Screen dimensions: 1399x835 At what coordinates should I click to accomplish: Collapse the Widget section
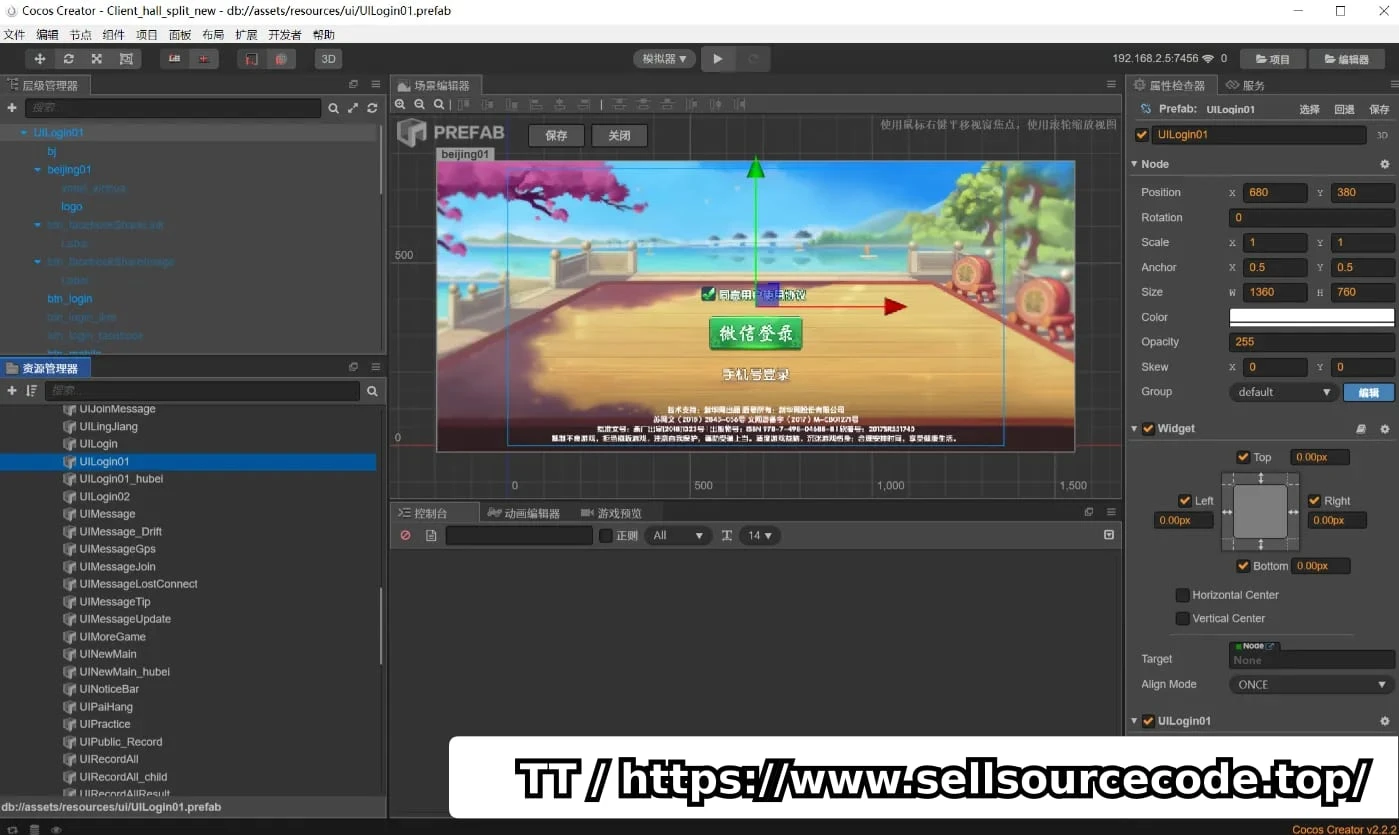click(1135, 429)
